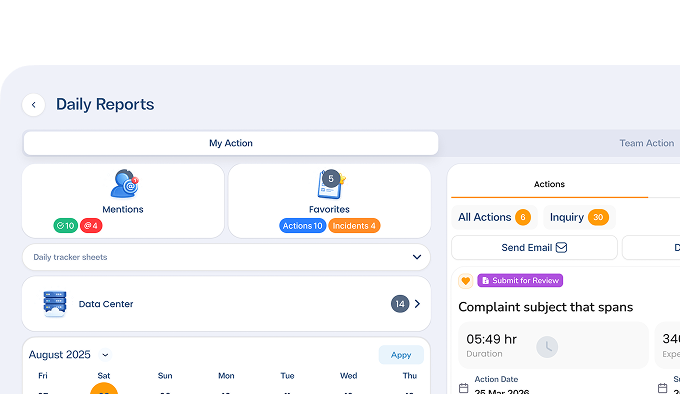Click the Action Date label

tap(496, 379)
